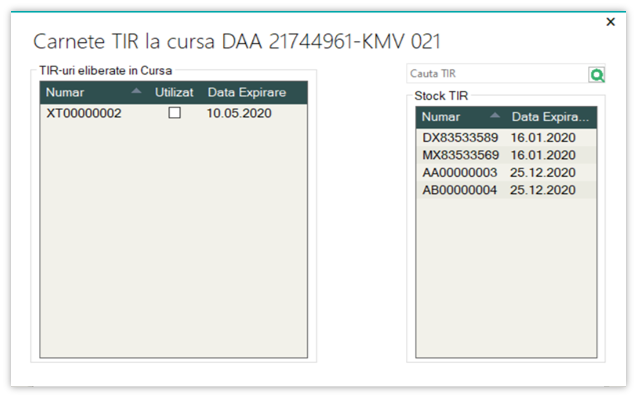
Task: Select stock row AA00000003
Action: [x=506, y=173]
